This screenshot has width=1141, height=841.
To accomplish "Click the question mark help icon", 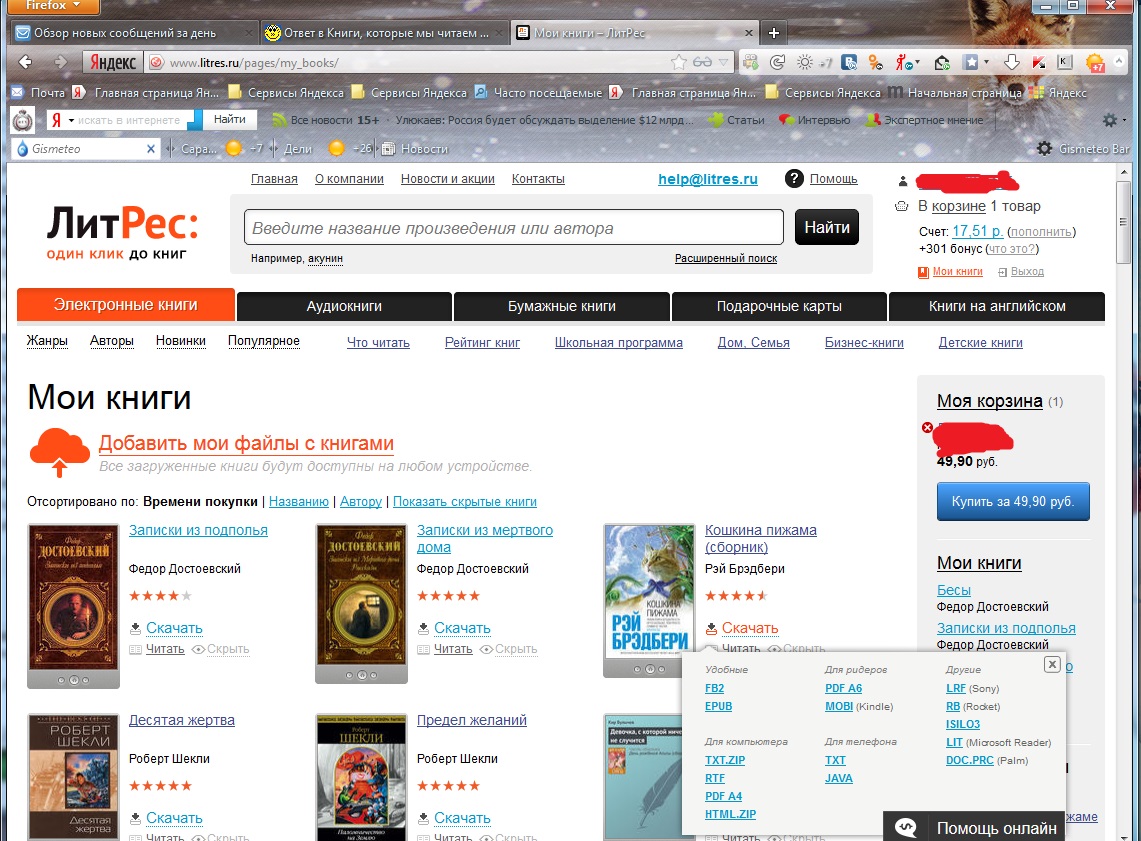I will (794, 178).
